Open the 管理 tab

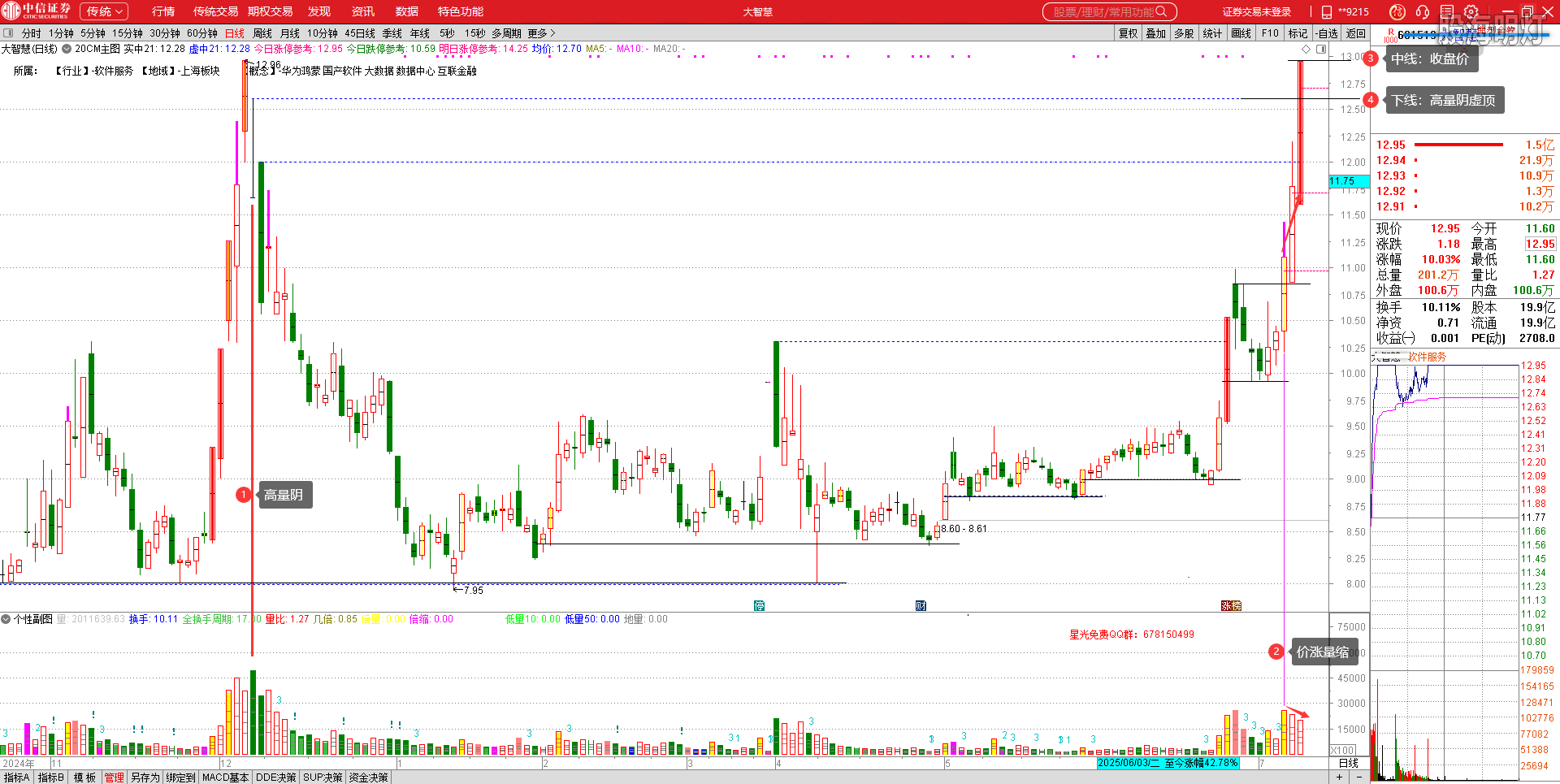(x=114, y=778)
